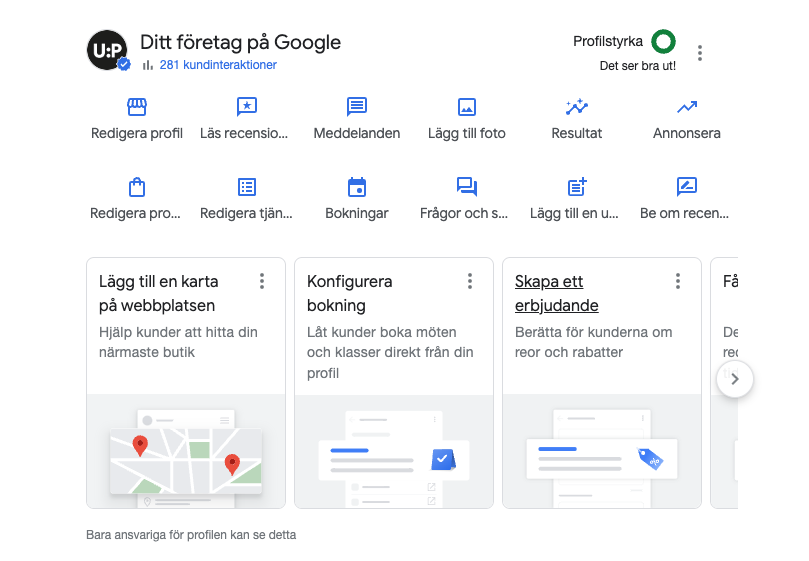Open options menu on Lägg till en karta card
The image size is (809, 561).
coord(262,281)
